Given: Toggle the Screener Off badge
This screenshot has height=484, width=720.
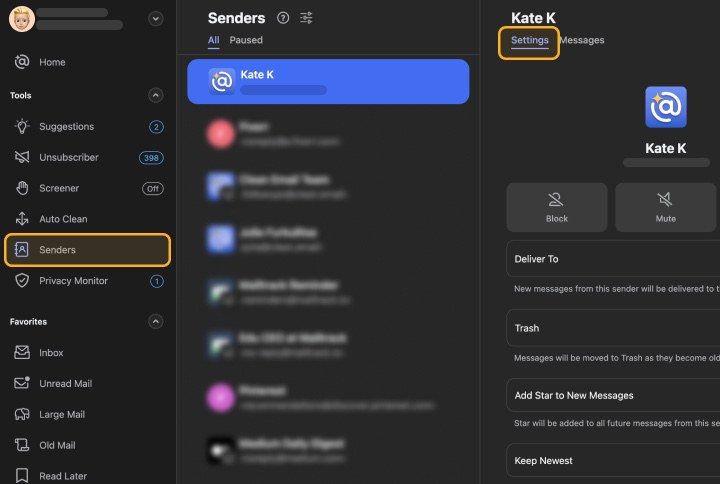Looking at the screenshot, I should coord(153,188).
